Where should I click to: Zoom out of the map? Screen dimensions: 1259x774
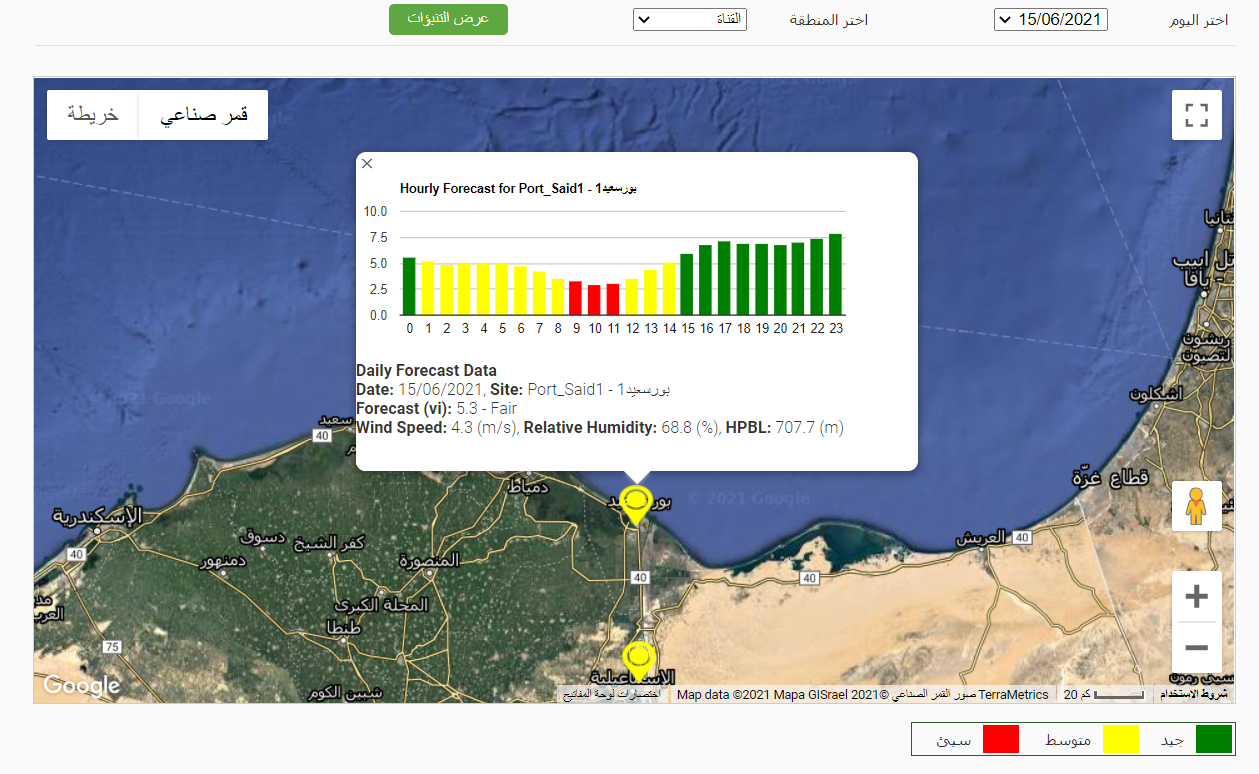(1196, 647)
